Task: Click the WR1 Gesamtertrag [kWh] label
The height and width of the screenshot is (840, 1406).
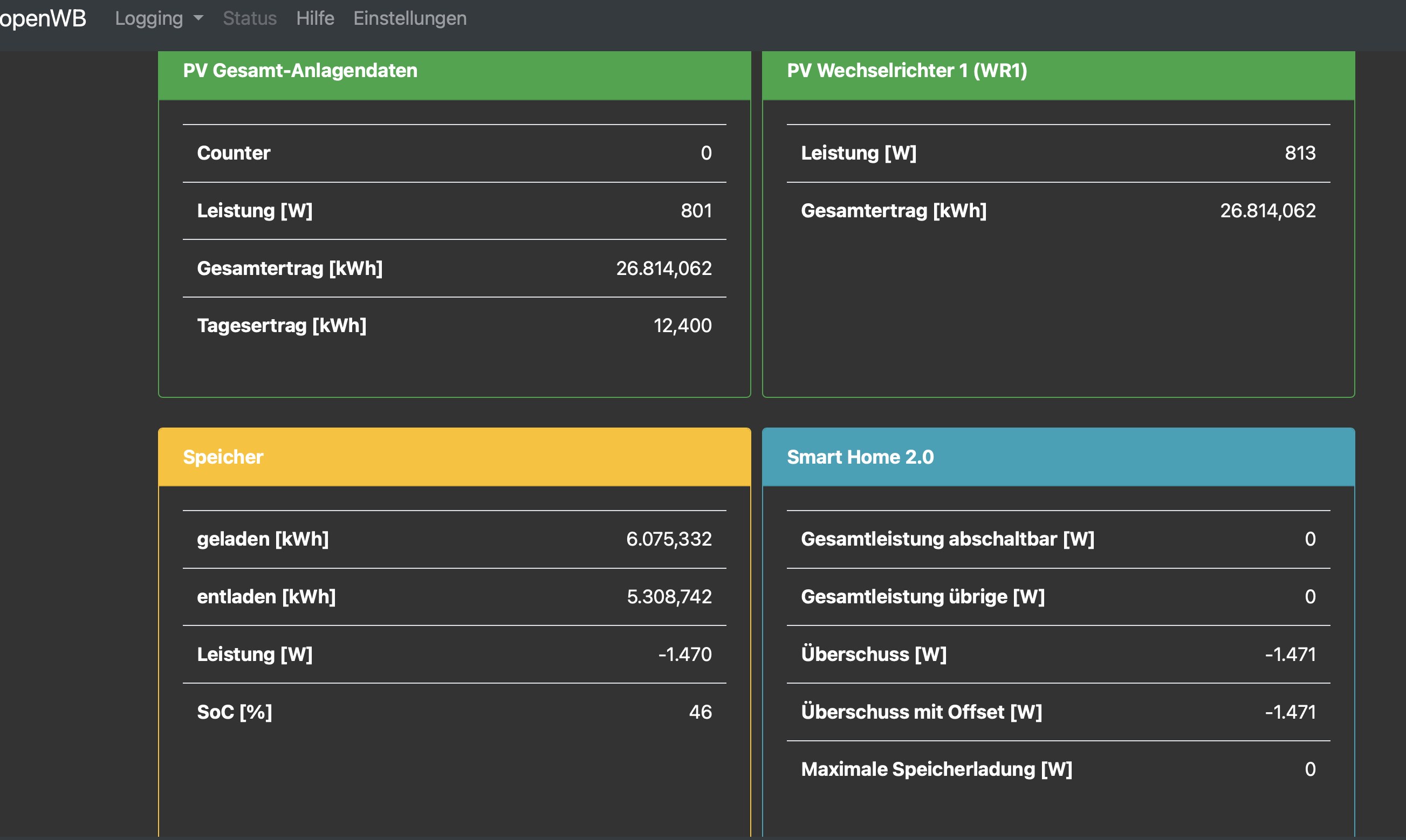Action: (x=893, y=211)
